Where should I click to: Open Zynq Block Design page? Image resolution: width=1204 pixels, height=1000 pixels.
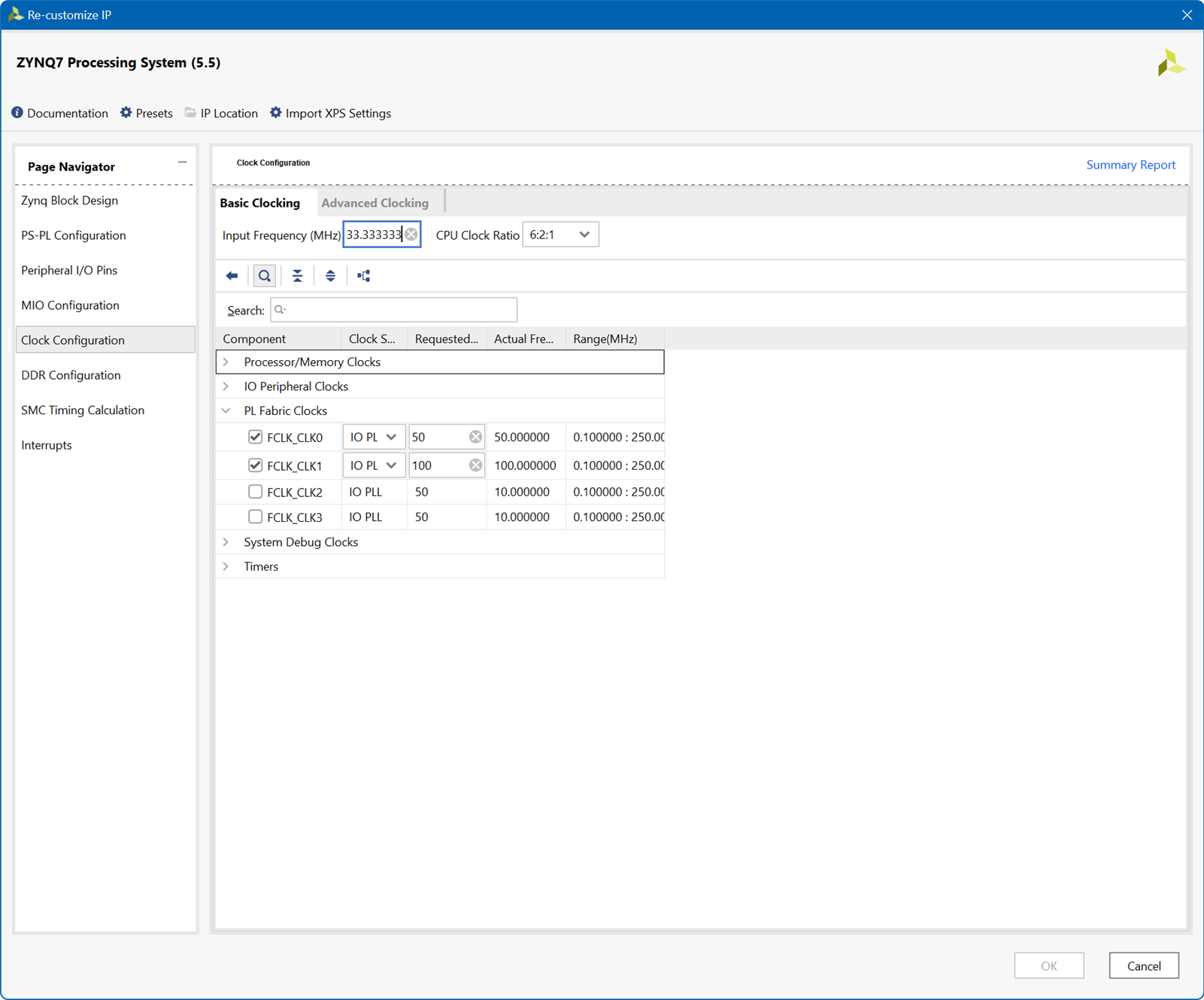(105, 201)
